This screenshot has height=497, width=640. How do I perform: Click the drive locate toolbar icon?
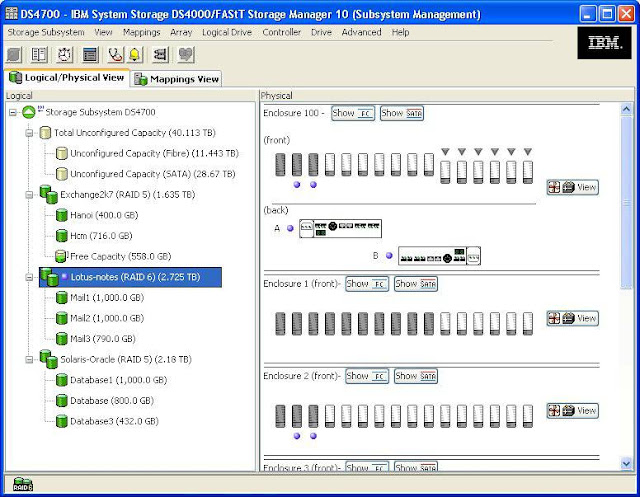pos(160,55)
